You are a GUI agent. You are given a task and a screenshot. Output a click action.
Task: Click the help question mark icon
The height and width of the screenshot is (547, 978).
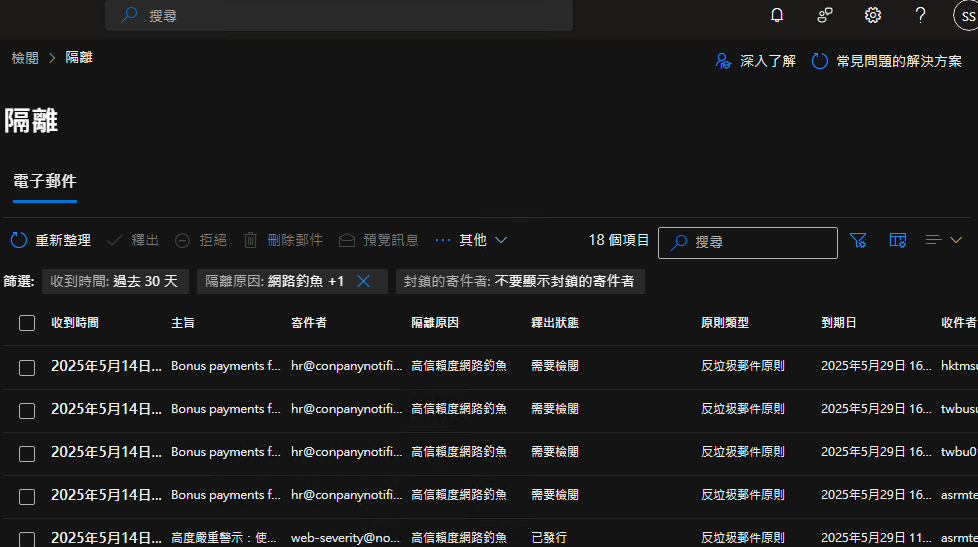(x=921, y=15)
